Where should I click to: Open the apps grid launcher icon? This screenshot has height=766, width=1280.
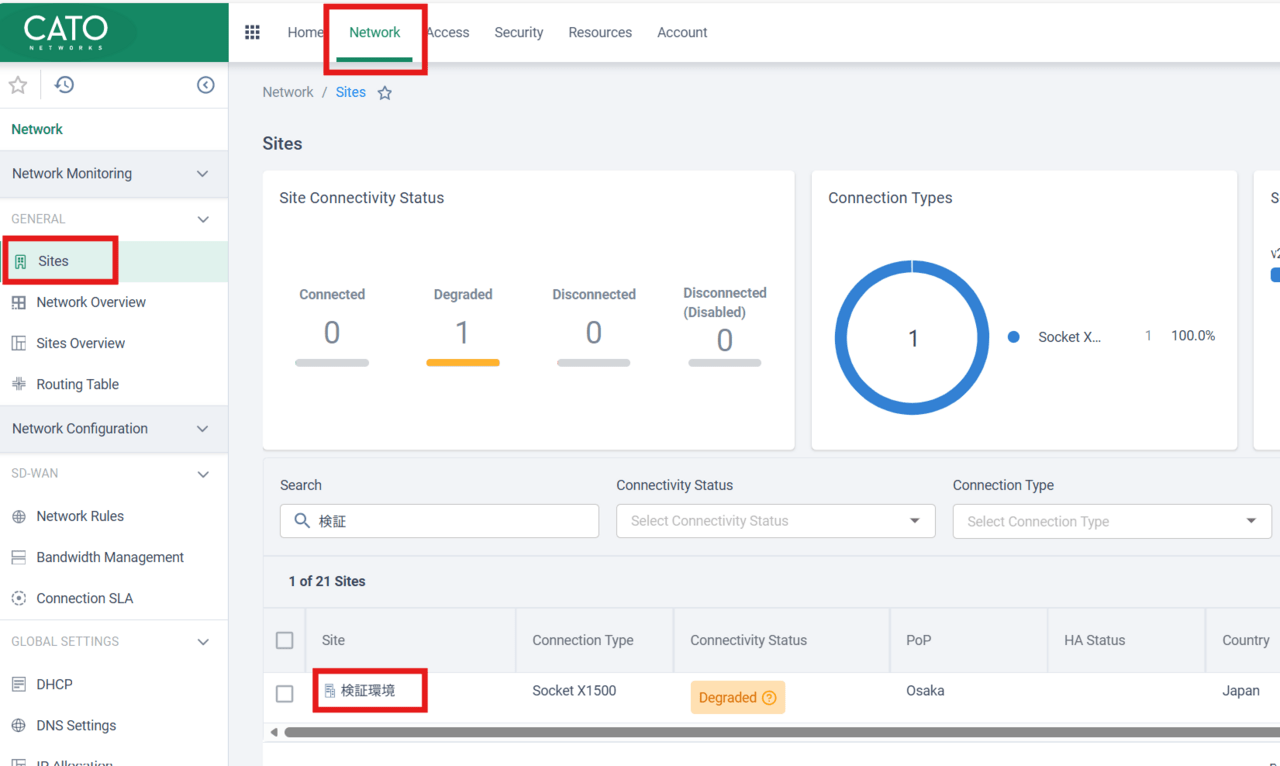[x=252, y=32]
